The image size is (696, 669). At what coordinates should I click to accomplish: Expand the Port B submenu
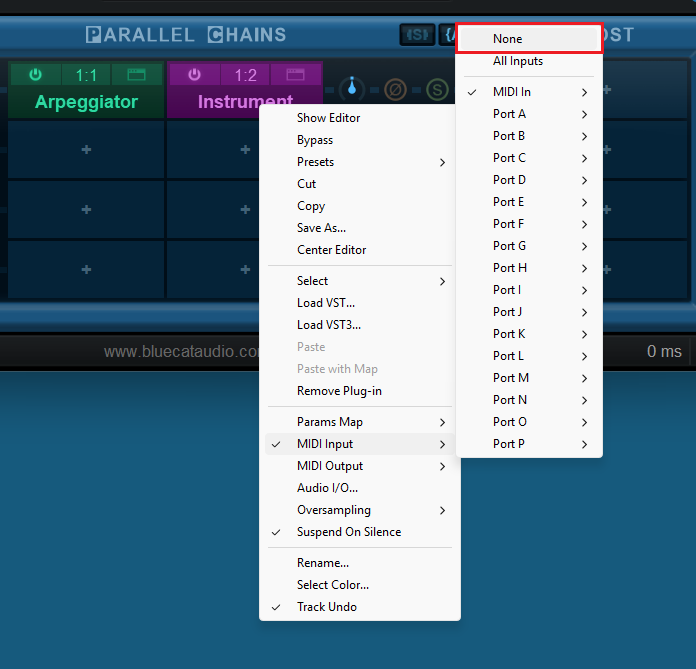(x=529, y=136)
